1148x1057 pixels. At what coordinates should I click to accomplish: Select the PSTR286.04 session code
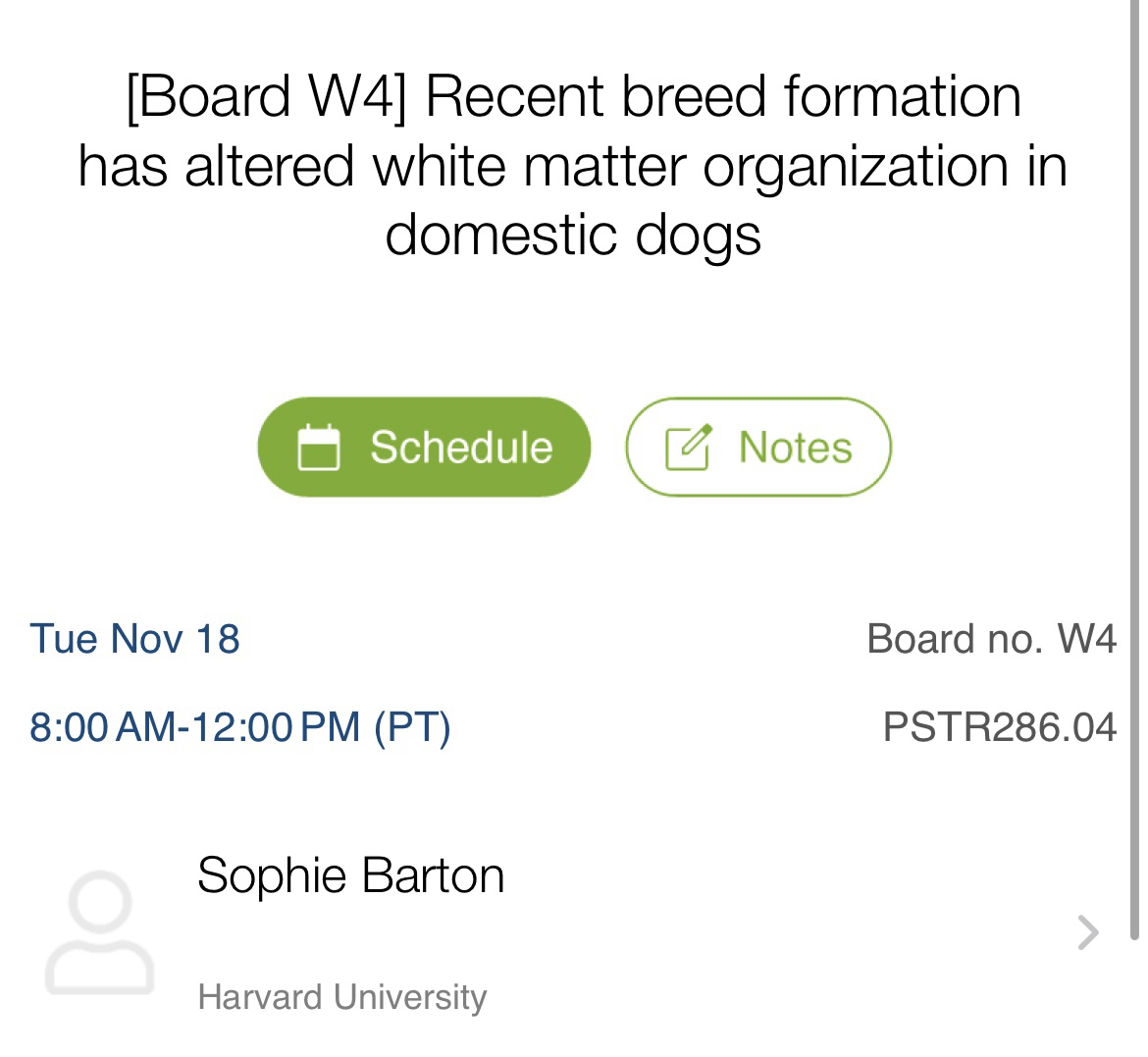point(999,727)
